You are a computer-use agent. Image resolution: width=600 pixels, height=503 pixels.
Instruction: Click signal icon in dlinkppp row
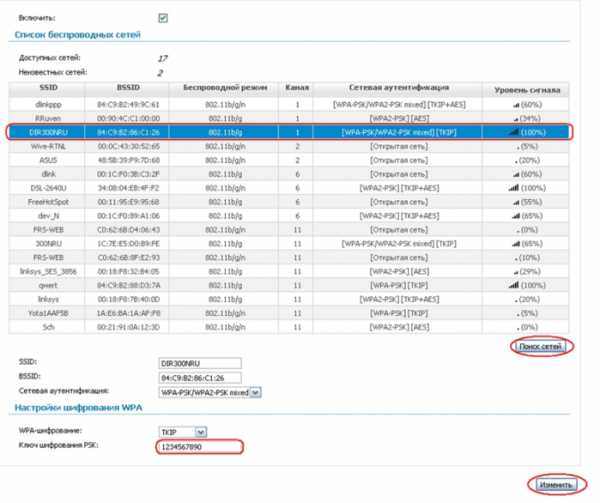pos(515,103)
